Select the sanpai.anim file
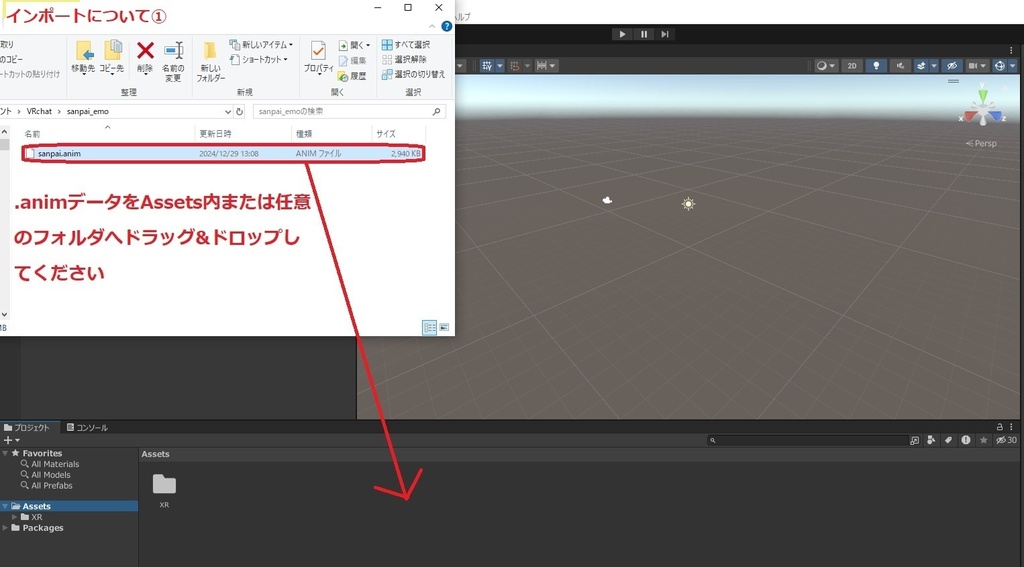The width and height of the screenshot is (1024, 567). (223, 154)
